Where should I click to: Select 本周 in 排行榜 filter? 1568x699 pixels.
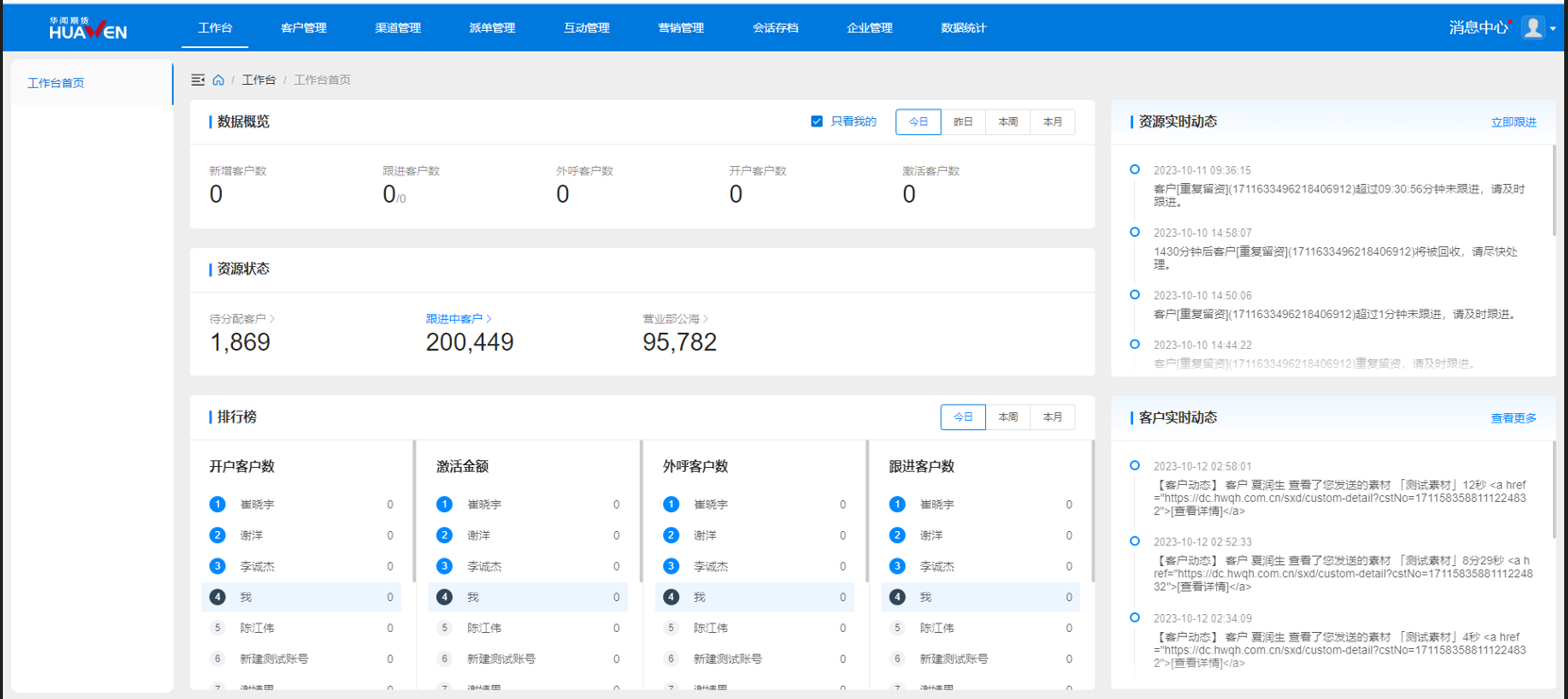[x=1009, y=417]
